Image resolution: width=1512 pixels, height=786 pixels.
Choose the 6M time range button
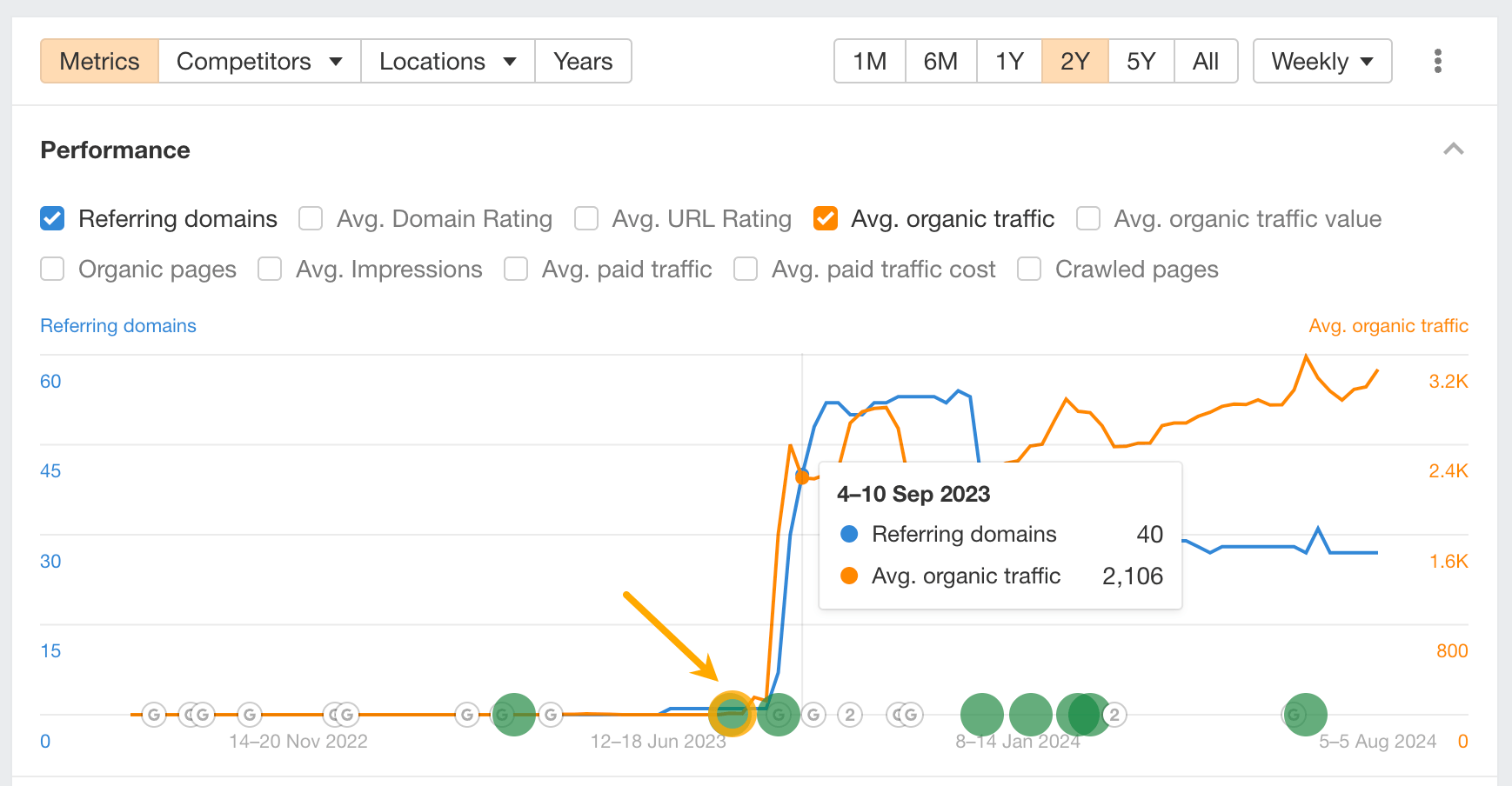[940, 61]
